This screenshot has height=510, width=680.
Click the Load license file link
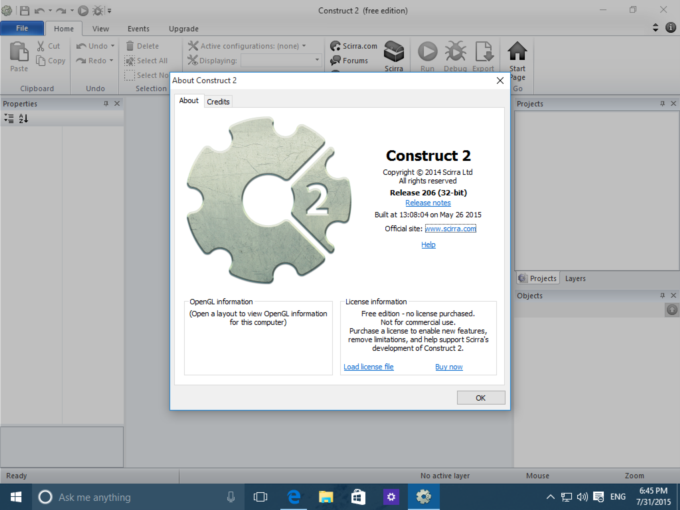369,367
